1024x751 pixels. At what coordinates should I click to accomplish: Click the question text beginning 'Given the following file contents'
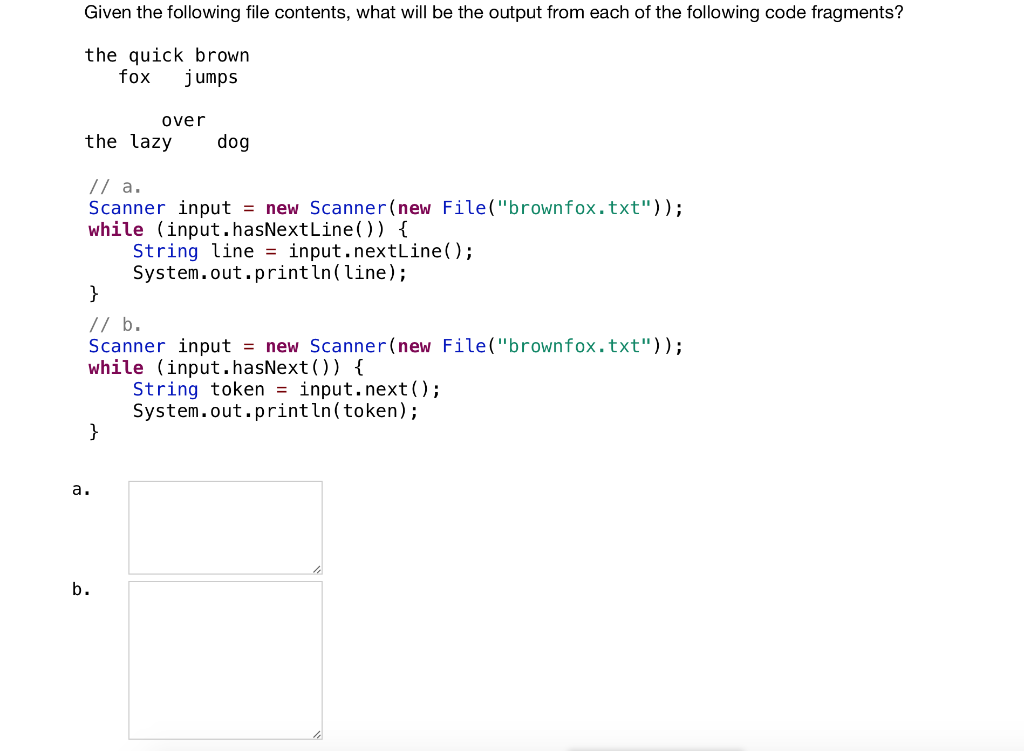pyautogui.click(x=494, y=12)
